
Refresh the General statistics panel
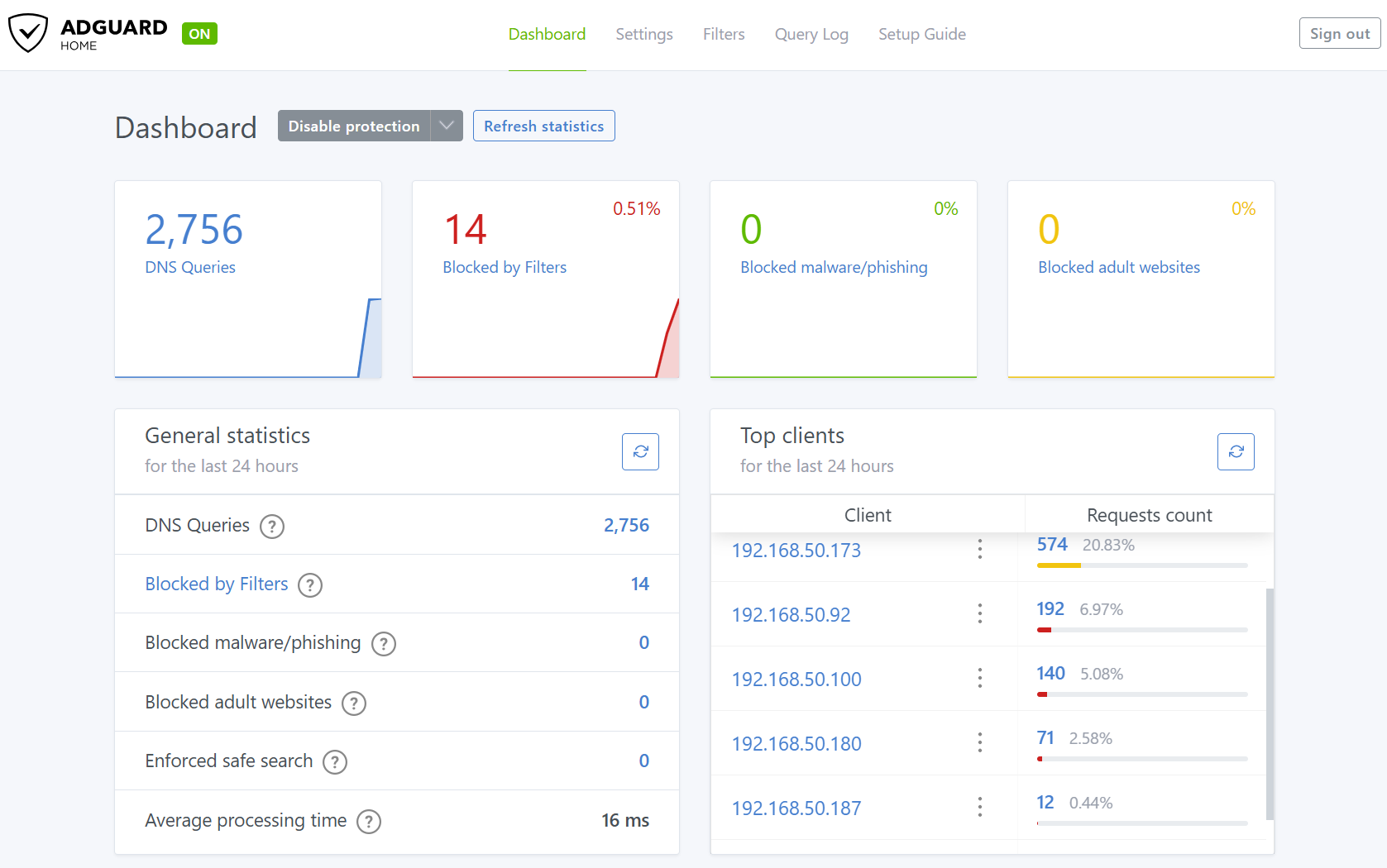[x=640, y=451]
